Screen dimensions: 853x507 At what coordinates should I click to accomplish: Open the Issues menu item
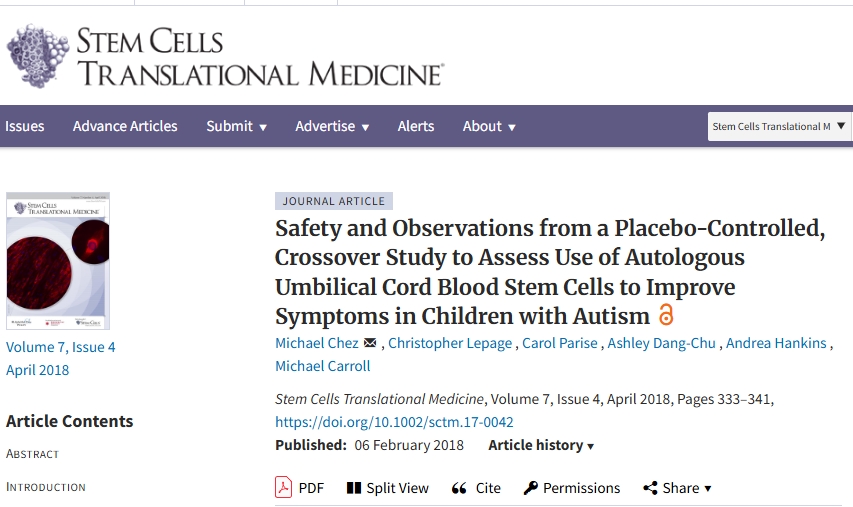[25, 126]
